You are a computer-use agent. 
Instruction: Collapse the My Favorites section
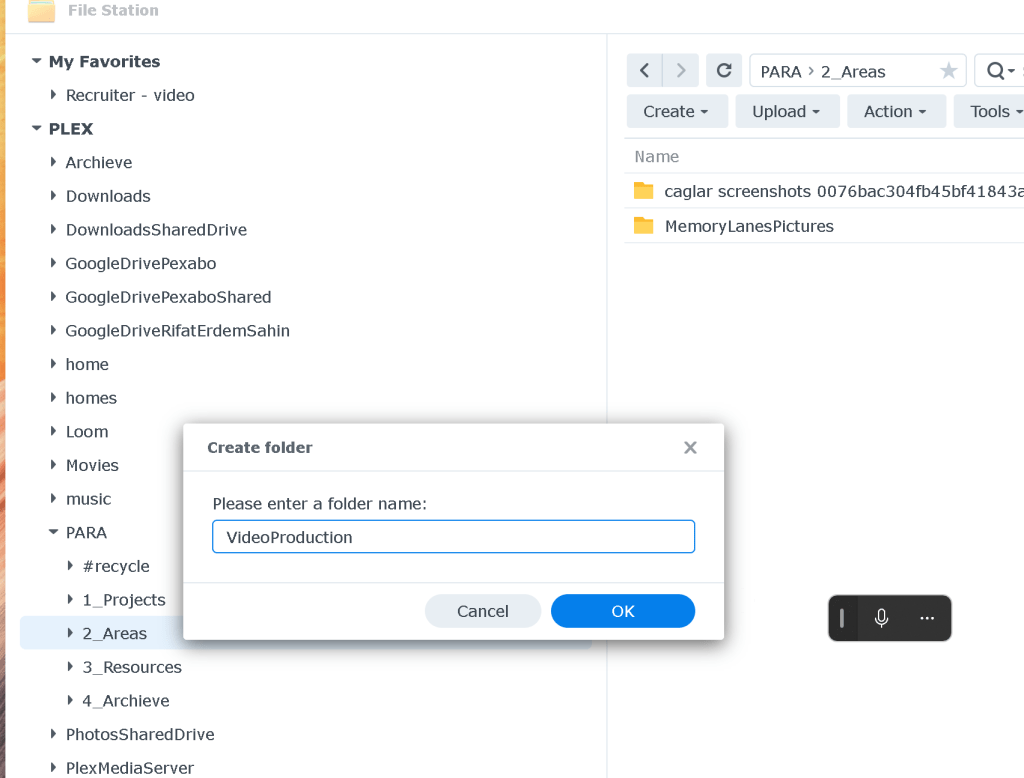click(37, 61)
